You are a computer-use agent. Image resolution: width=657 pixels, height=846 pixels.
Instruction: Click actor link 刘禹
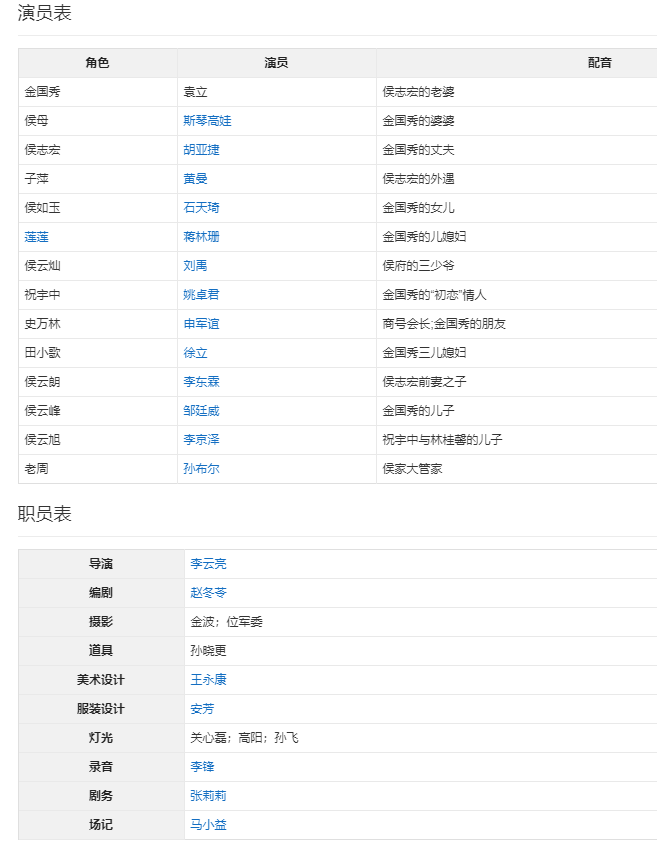tap(195, 266)
